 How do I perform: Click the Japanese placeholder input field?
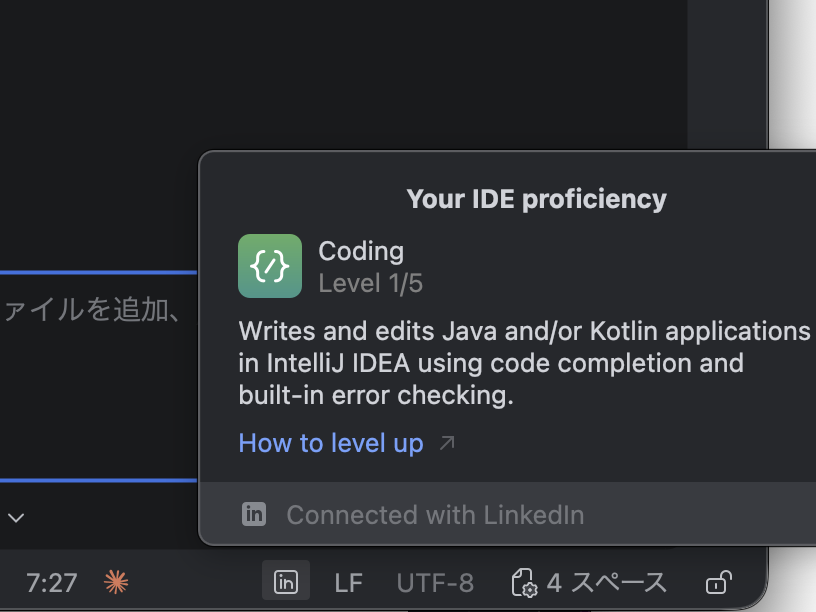(98, 376)
